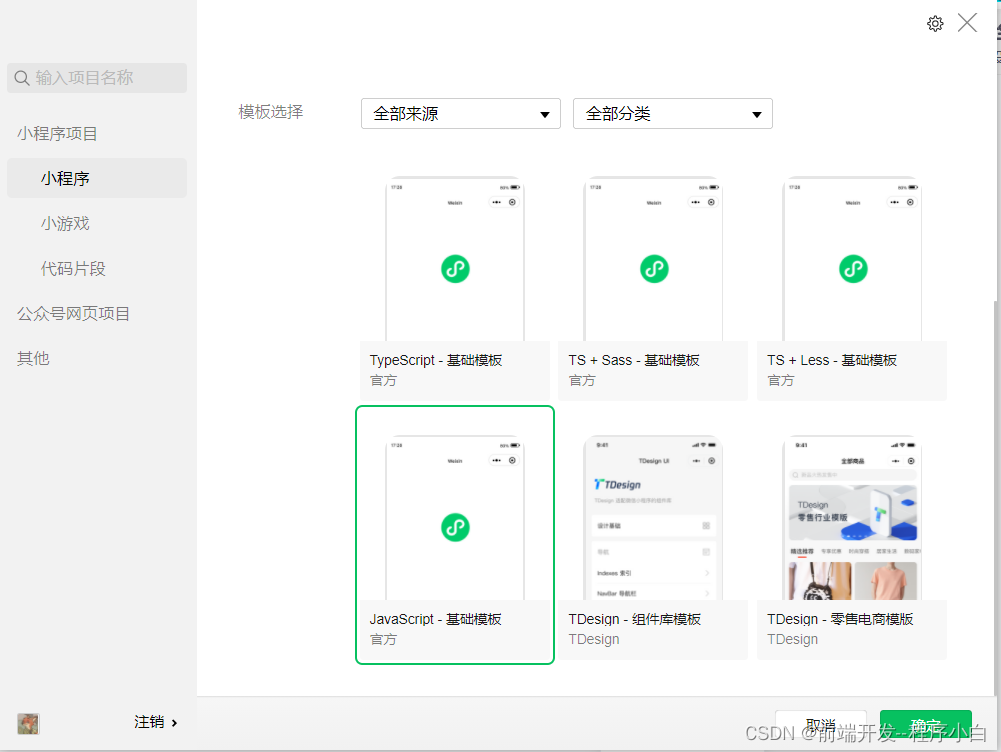This screenshot has height=752, width=1001.
Task: Click the 取消 cancel button
Action: (x=821, y=726)
